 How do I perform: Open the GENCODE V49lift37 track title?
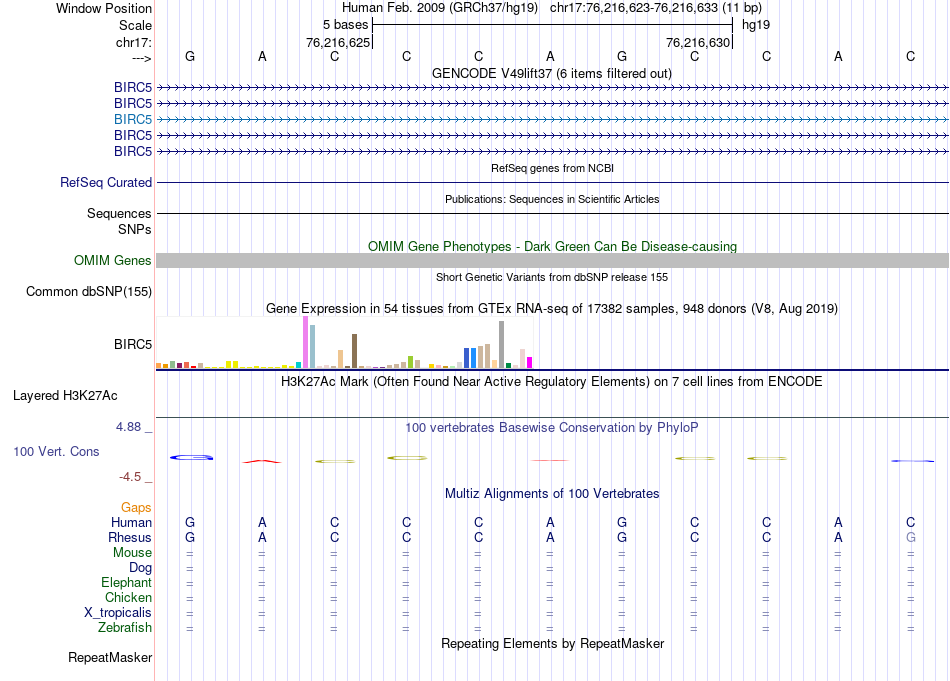pyautogui.click(x=552, y=73)
